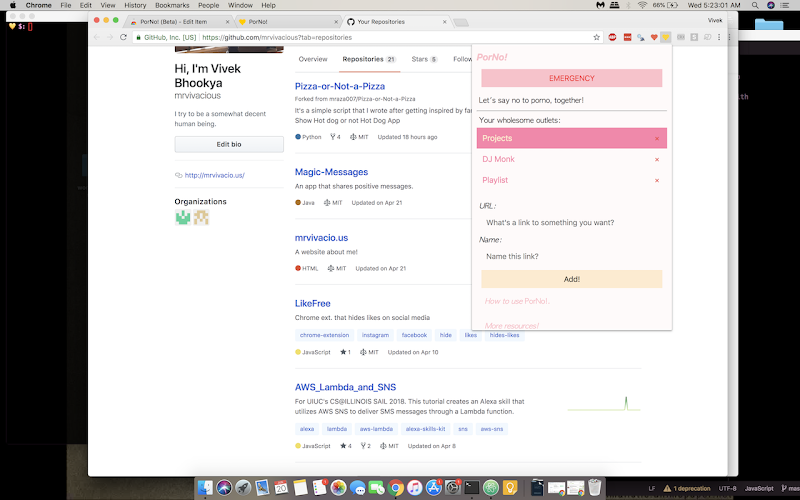Image resolution: width=800 pixels, height=500 pixels.
Task: Remove the Playlist outlet with its x
Action: pyautogui.click(x=657, y=181)
